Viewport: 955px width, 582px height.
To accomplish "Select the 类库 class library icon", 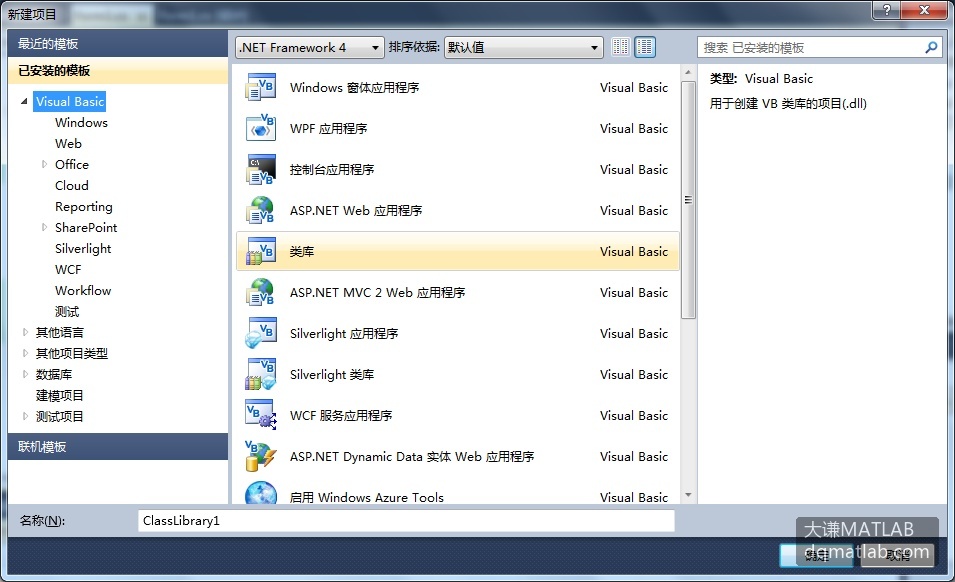I will [261, 251].
